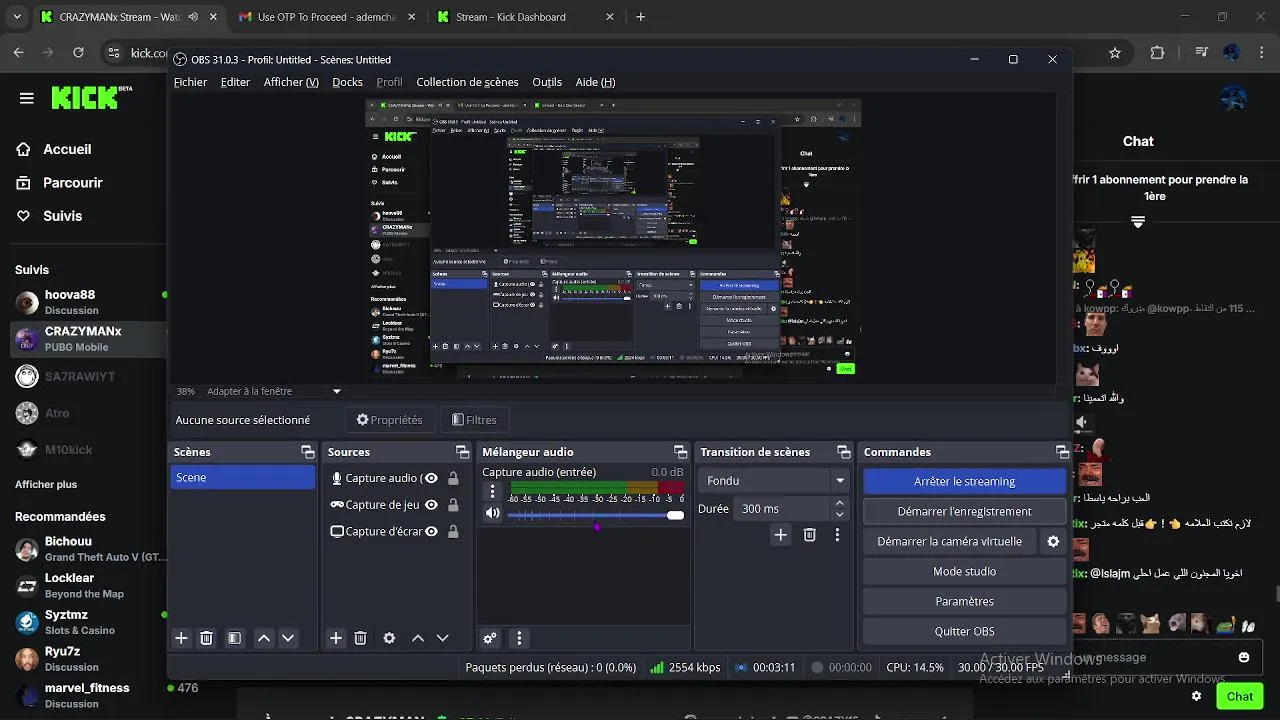Image resolution: width=1280 pixels, height=720 pixels.
Task: Add a scene transition with plus icon
Action: tap(781, 535)
